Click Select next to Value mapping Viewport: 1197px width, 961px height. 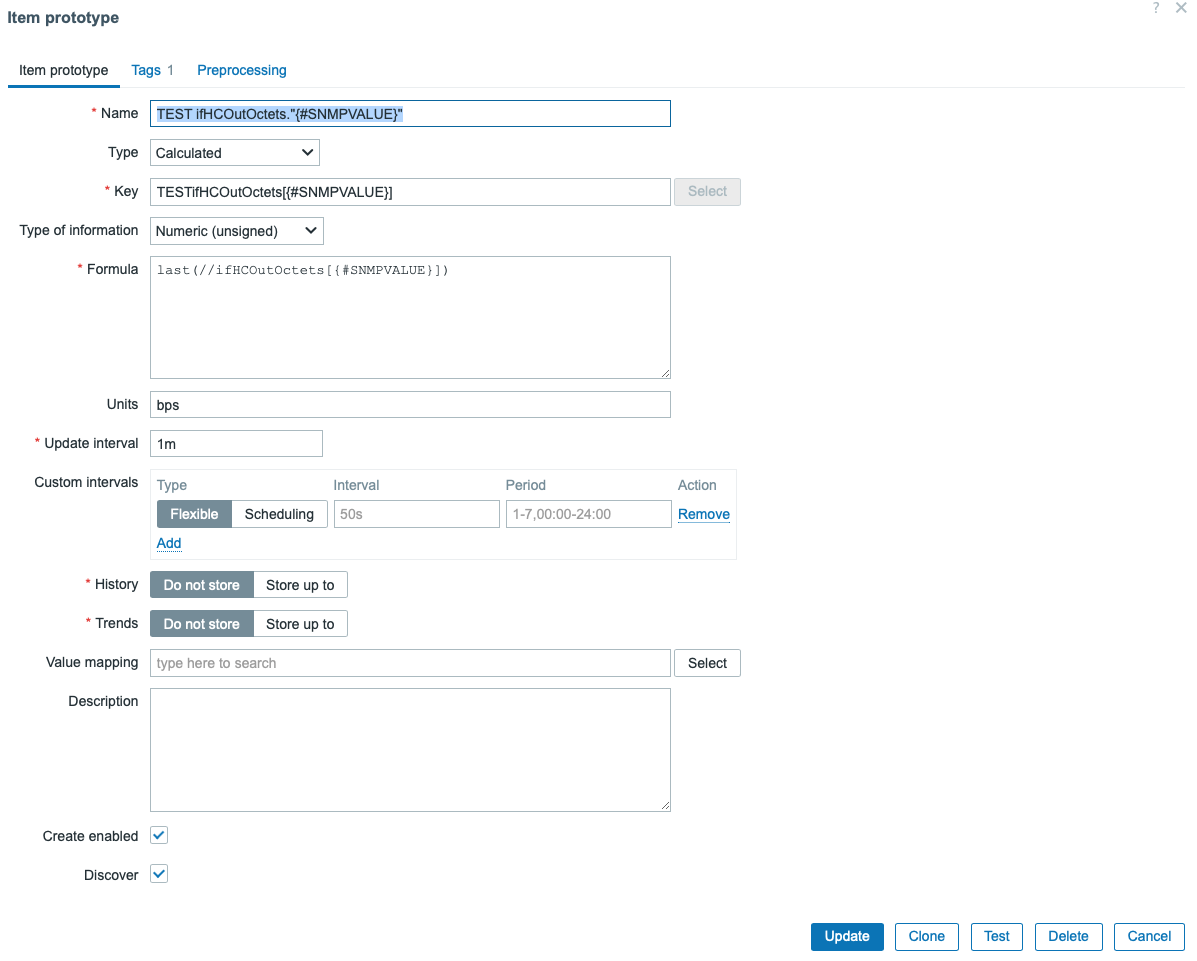(707, 663)
